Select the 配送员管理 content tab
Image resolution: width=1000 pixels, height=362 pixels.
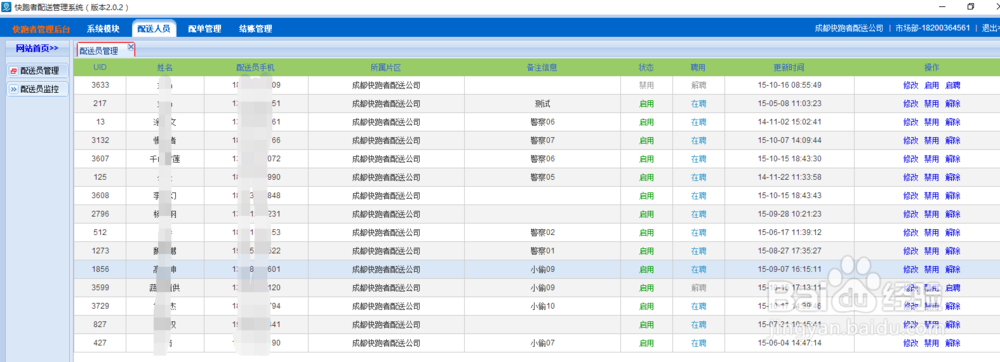pos(99,51)
